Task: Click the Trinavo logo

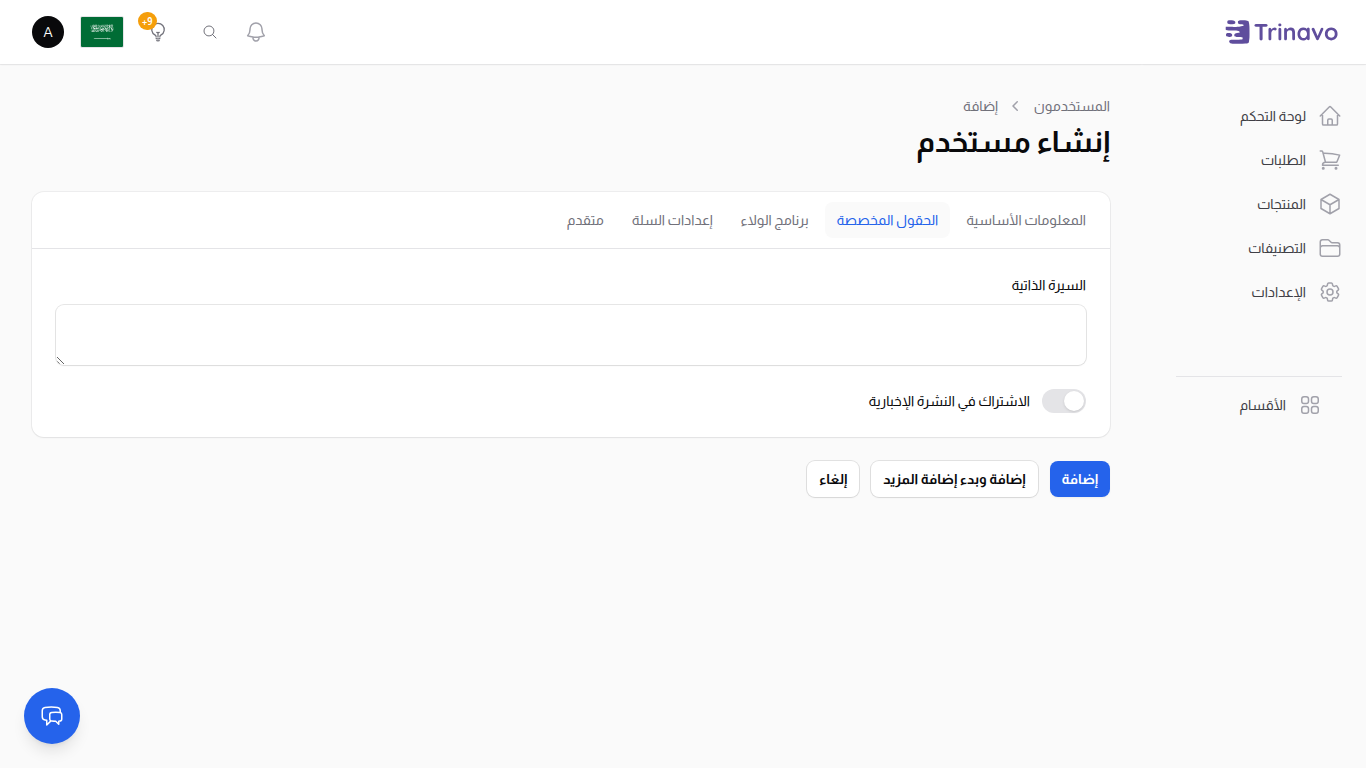Action: [1281, 31]
